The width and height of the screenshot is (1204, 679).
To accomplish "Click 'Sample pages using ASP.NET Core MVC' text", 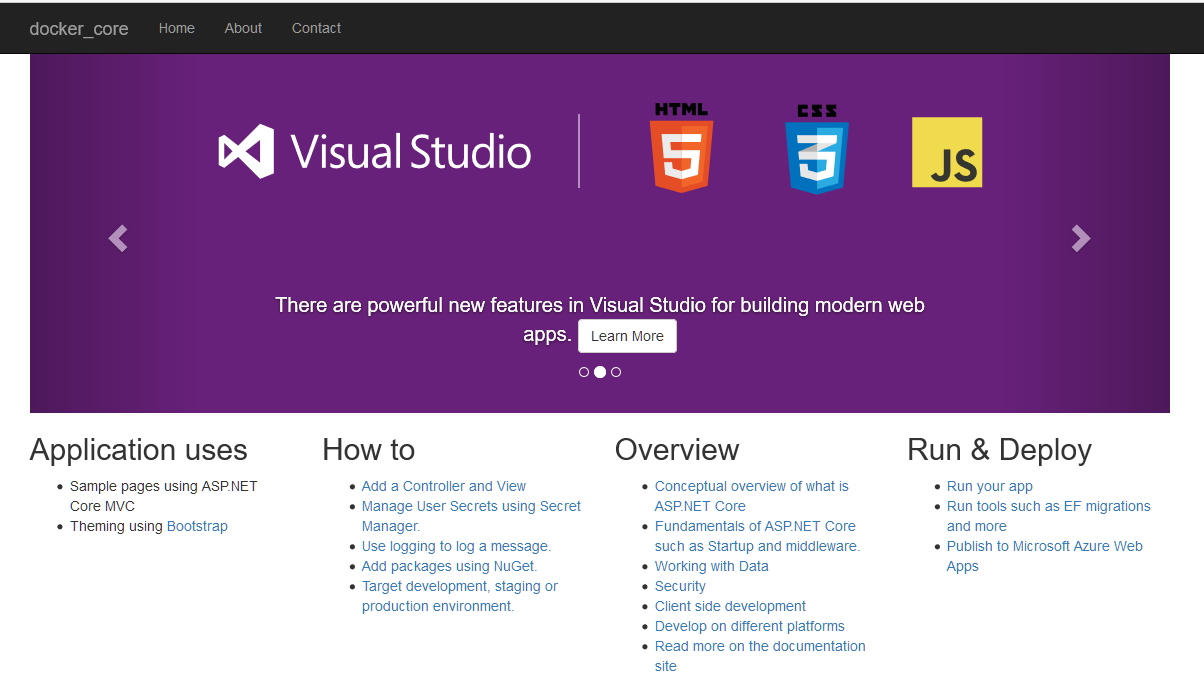I will click(x=163, y=496).
